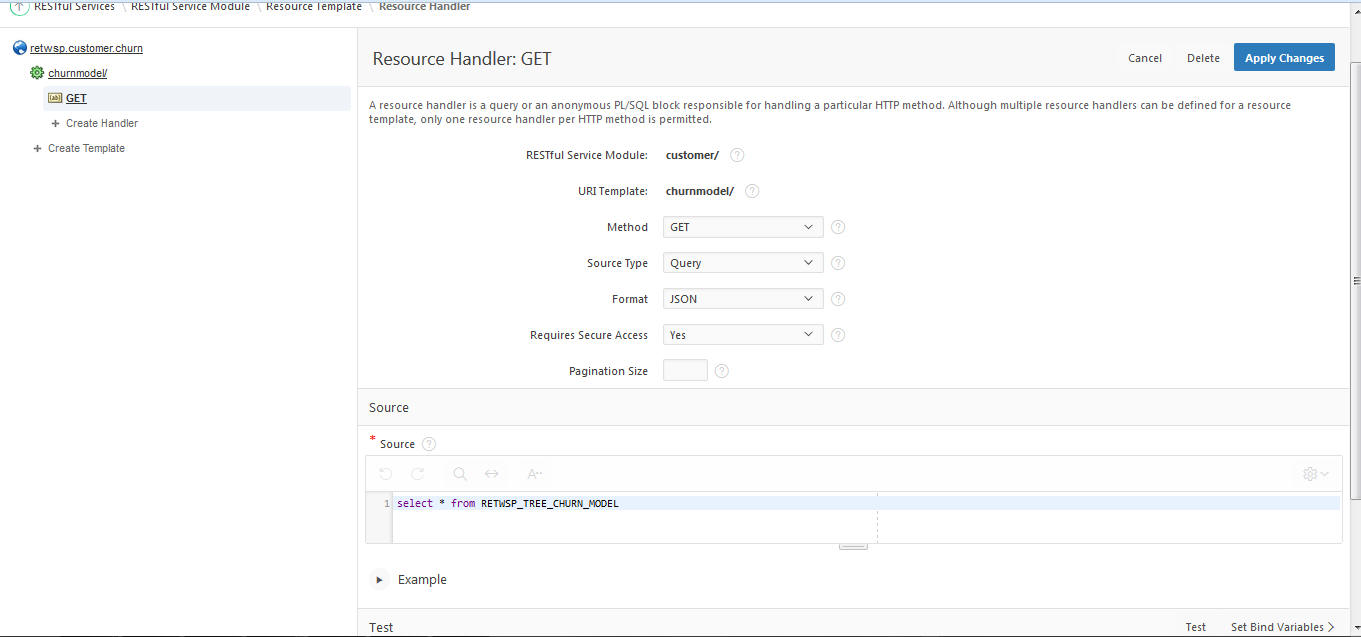Click Redo in the code editor toolbar
Screen dimensions: 1361x637
click(x=418, y=474)
